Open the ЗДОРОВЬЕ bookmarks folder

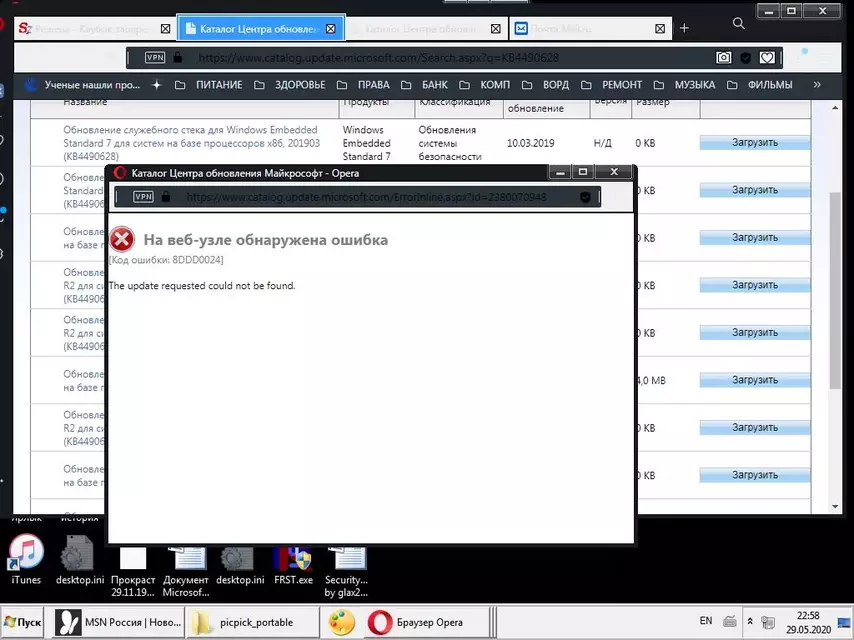(x=290, y=85)
